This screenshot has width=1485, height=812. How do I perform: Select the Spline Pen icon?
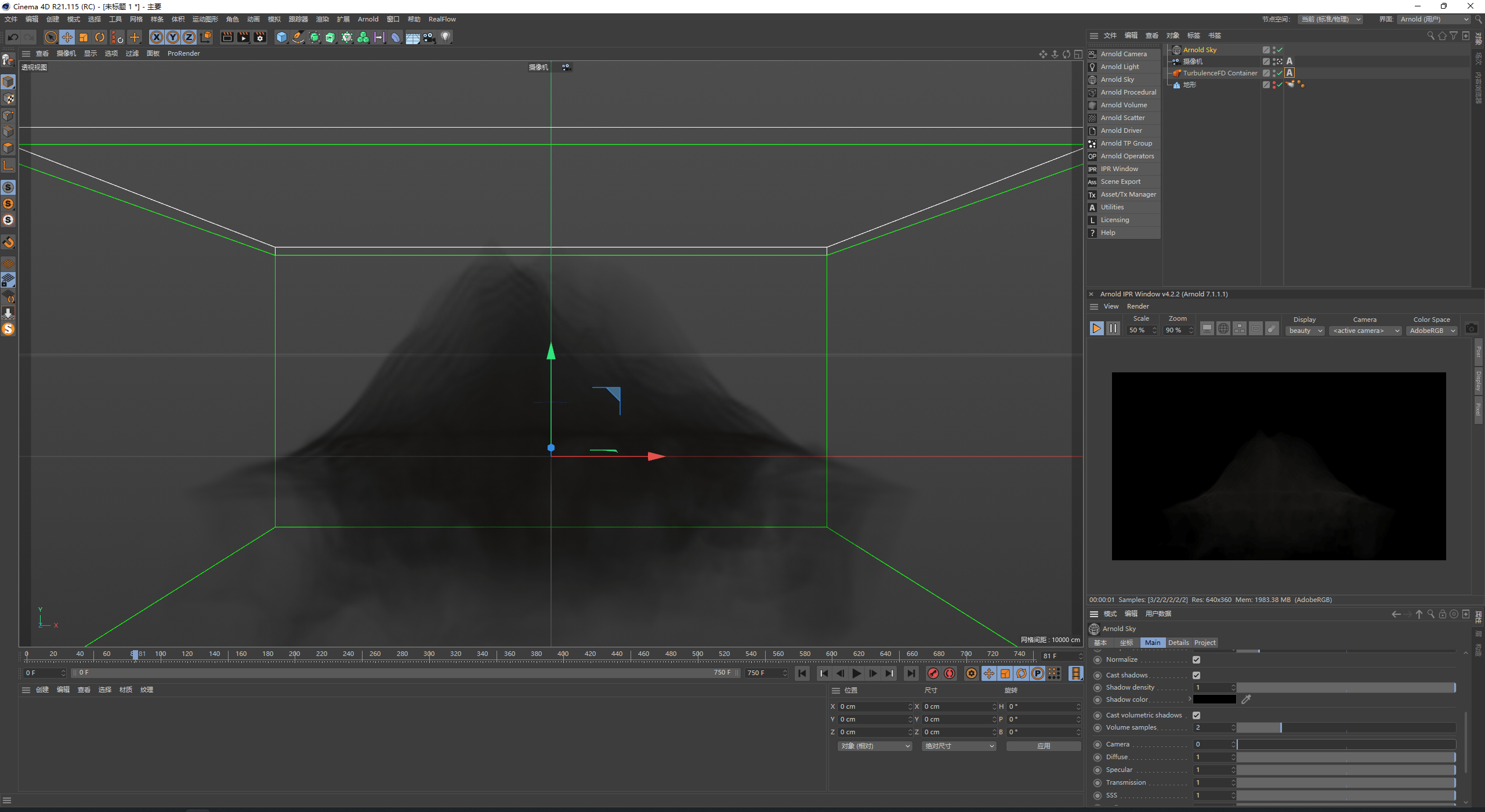coord(298,37)
